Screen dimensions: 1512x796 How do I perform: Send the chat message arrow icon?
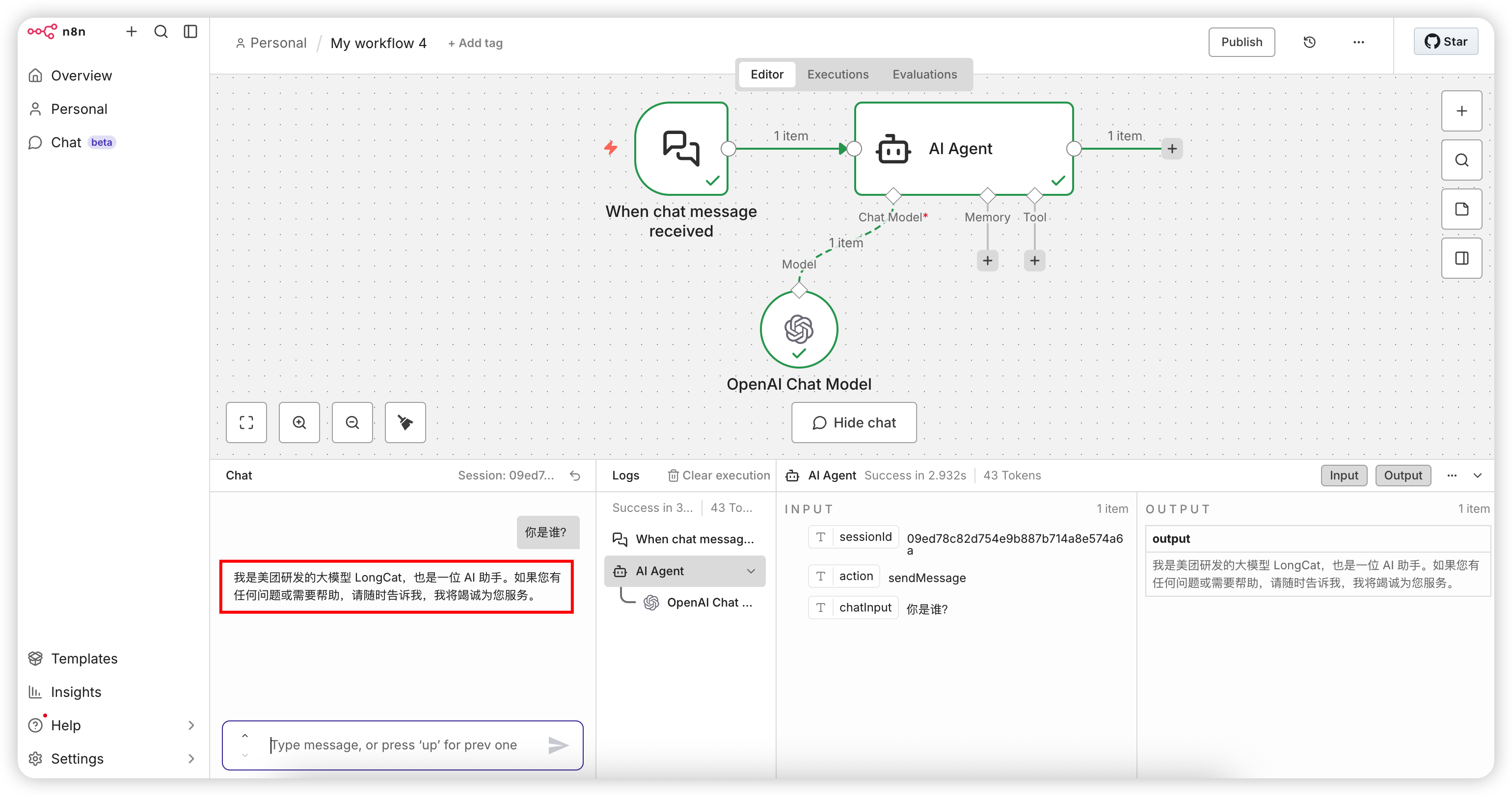coord(558,745)
